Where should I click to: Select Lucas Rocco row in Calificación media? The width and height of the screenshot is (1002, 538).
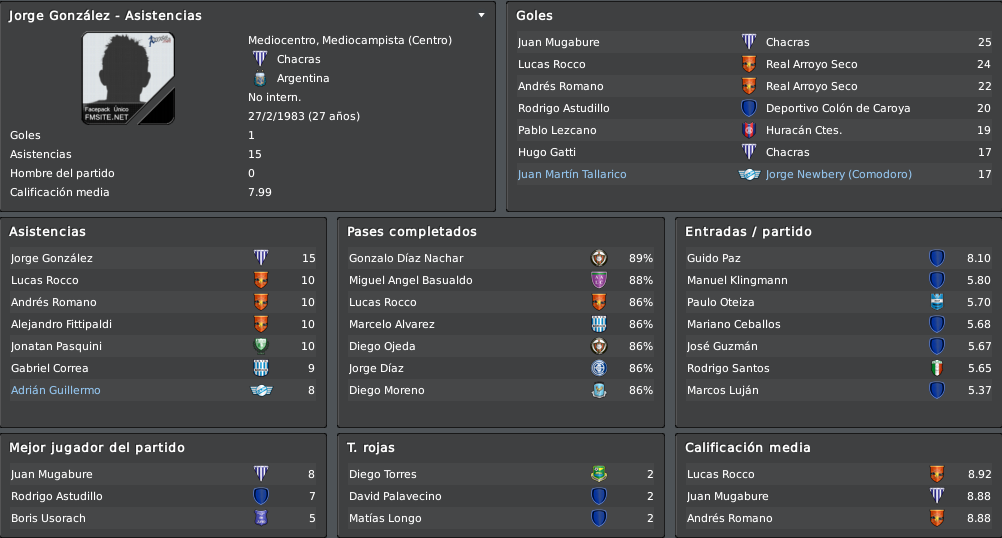[x=838, y=474]
